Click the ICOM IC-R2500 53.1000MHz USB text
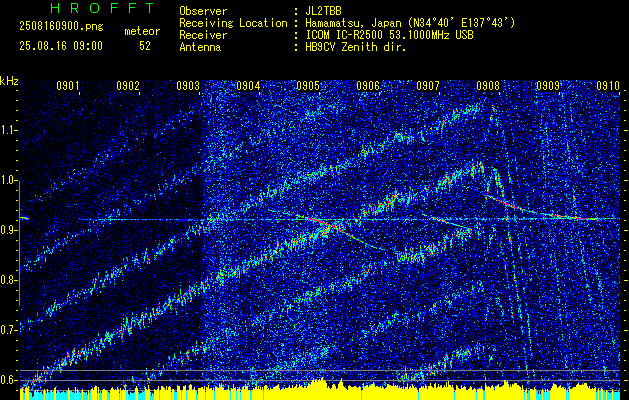Image resolution: width=629 pixels, height=400 pixels. (390, 35)
